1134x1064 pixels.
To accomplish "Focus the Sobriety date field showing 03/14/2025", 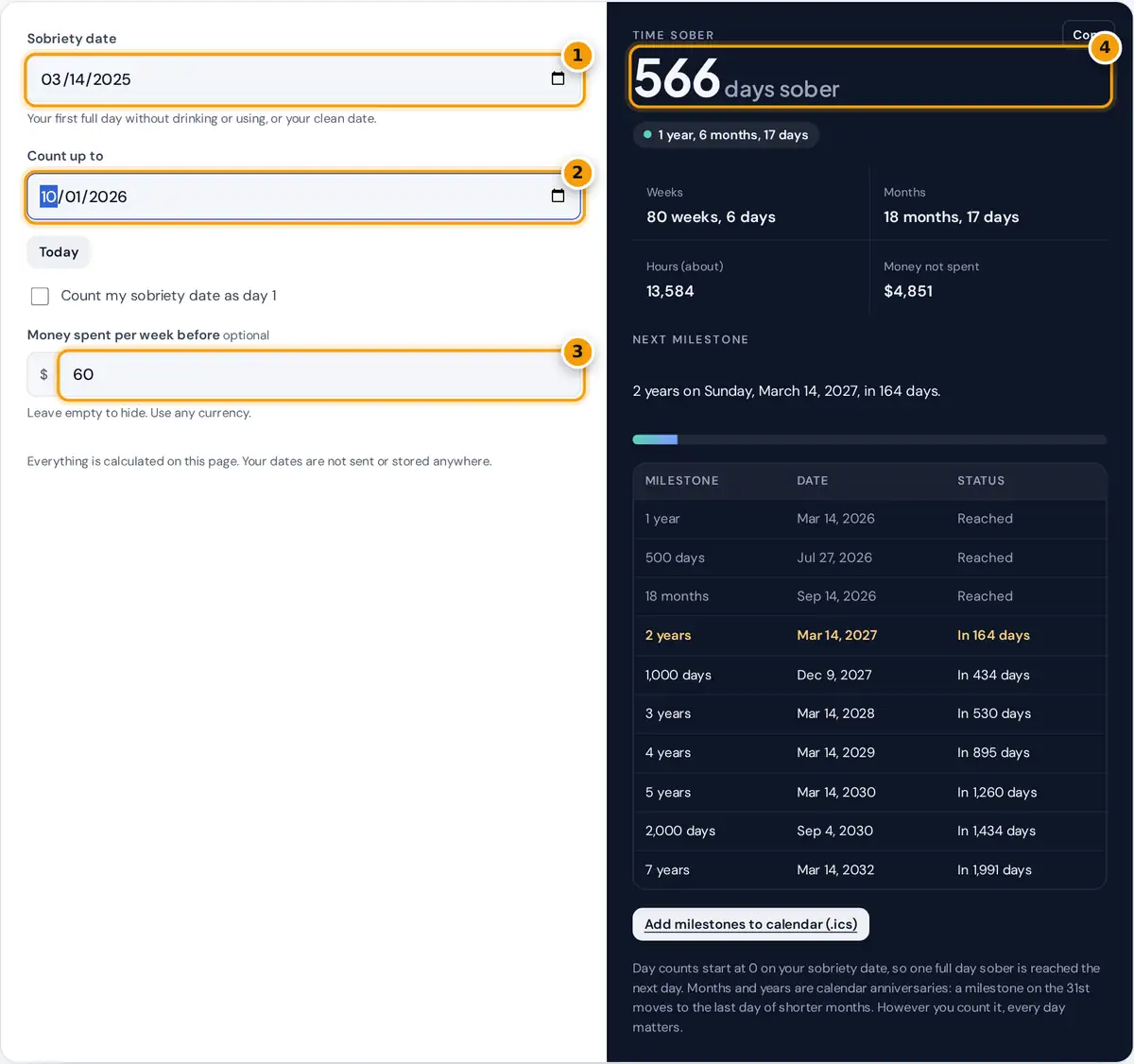I will point(304,79).
